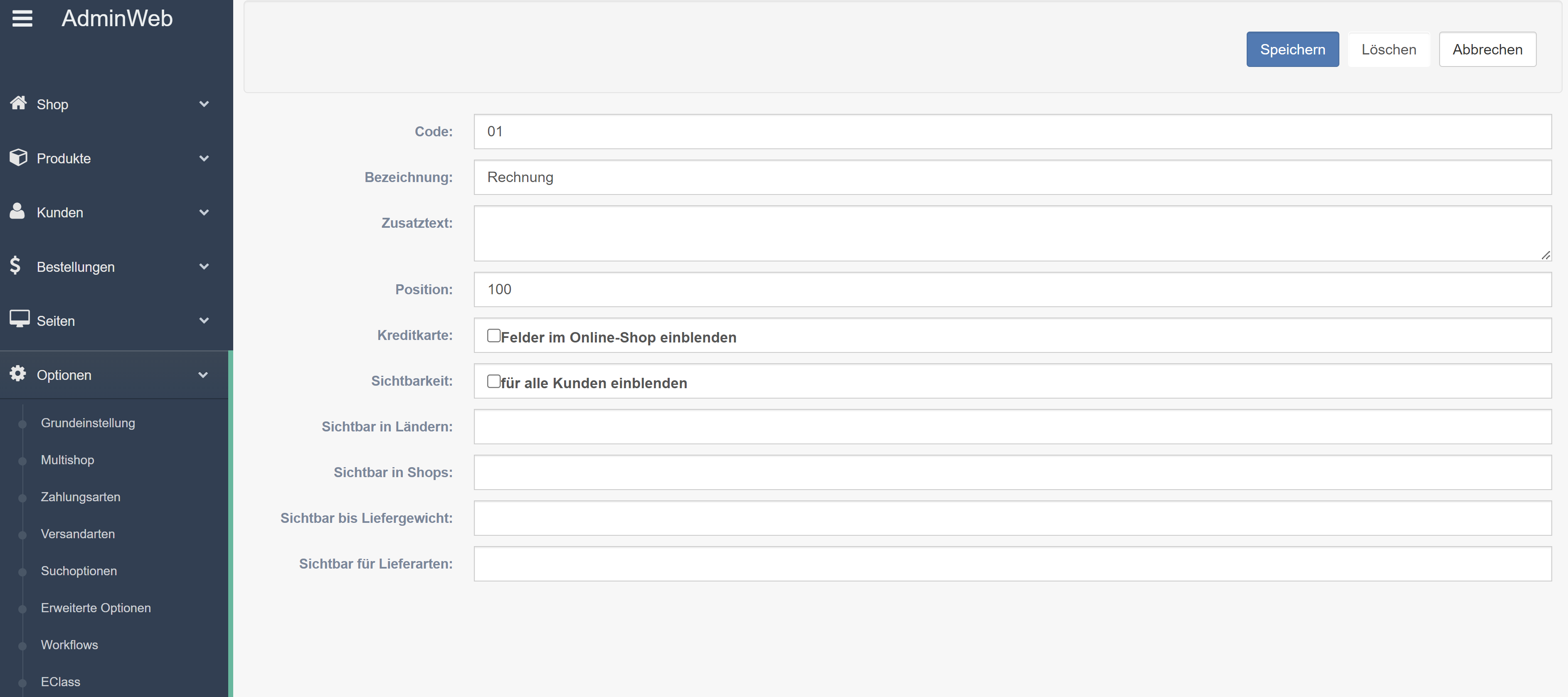Viewport: 1568px width, 697px height.
Task: Open Zahlungsarten submenu item
Action: tap(80, 498)
